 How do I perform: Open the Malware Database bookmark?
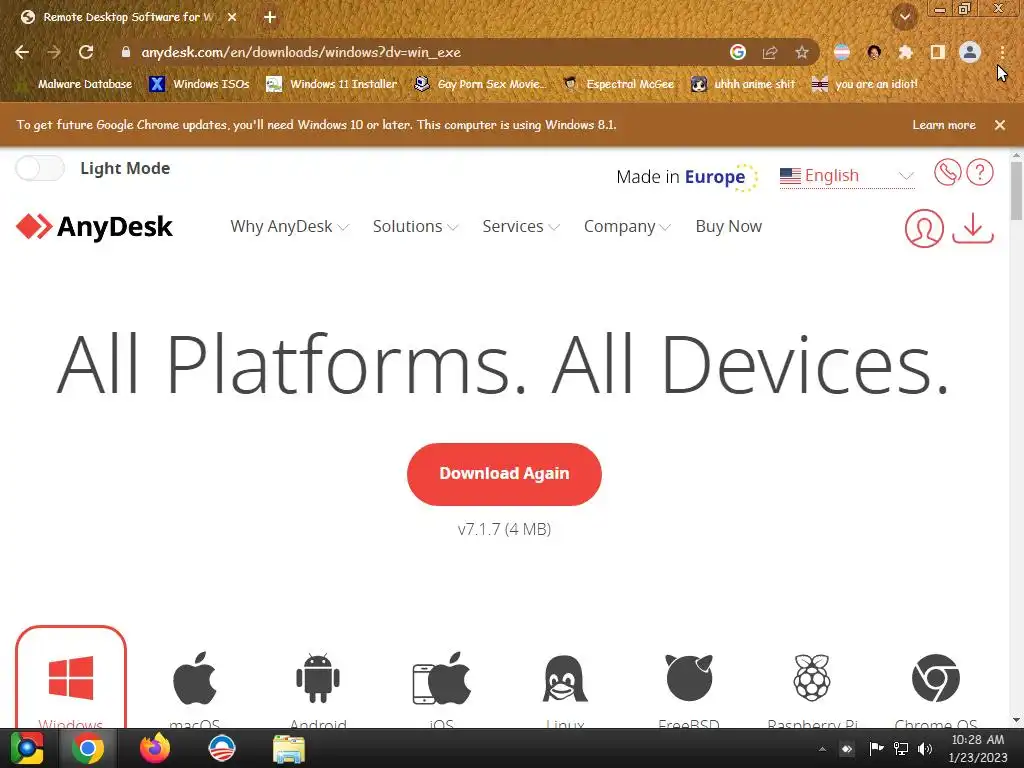[75, 84]
